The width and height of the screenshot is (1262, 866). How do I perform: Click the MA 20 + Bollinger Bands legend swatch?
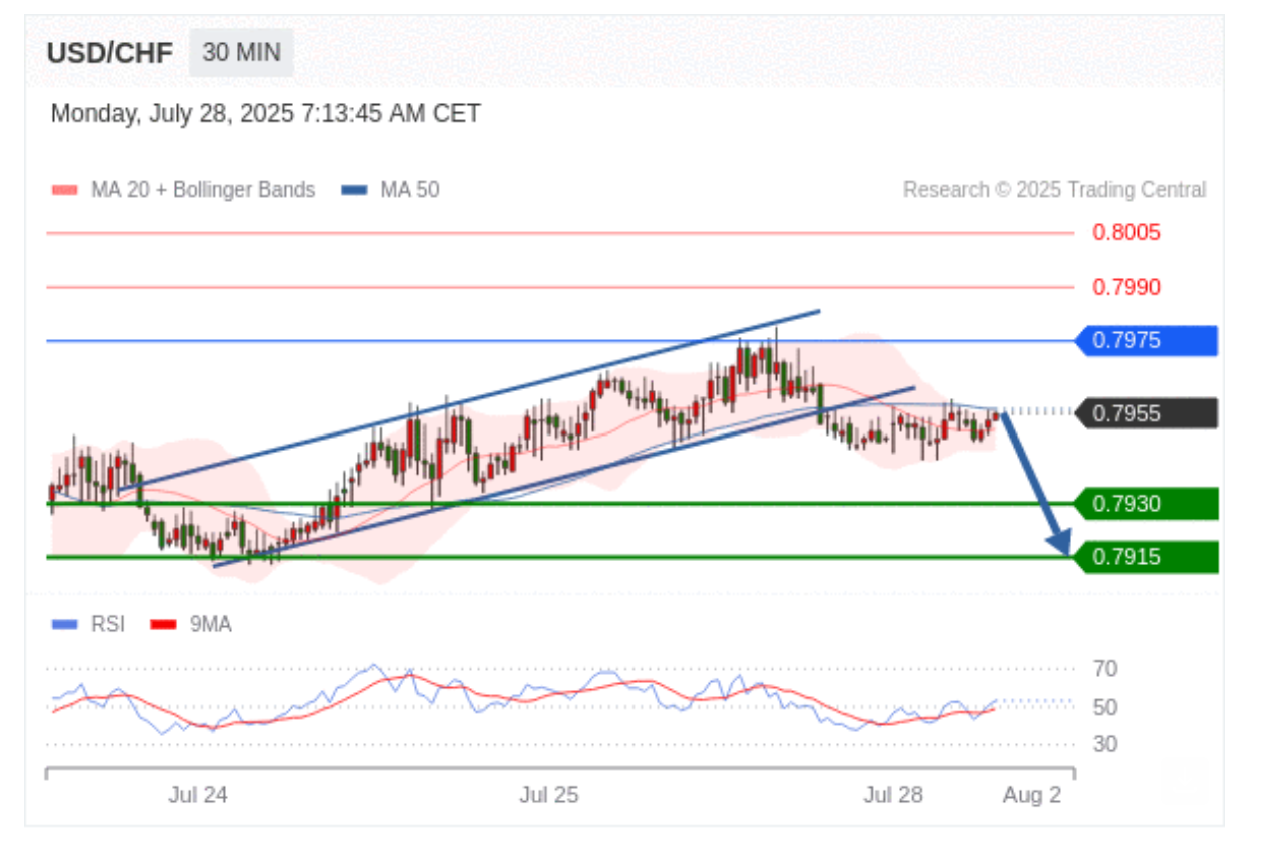coord(65,190)
